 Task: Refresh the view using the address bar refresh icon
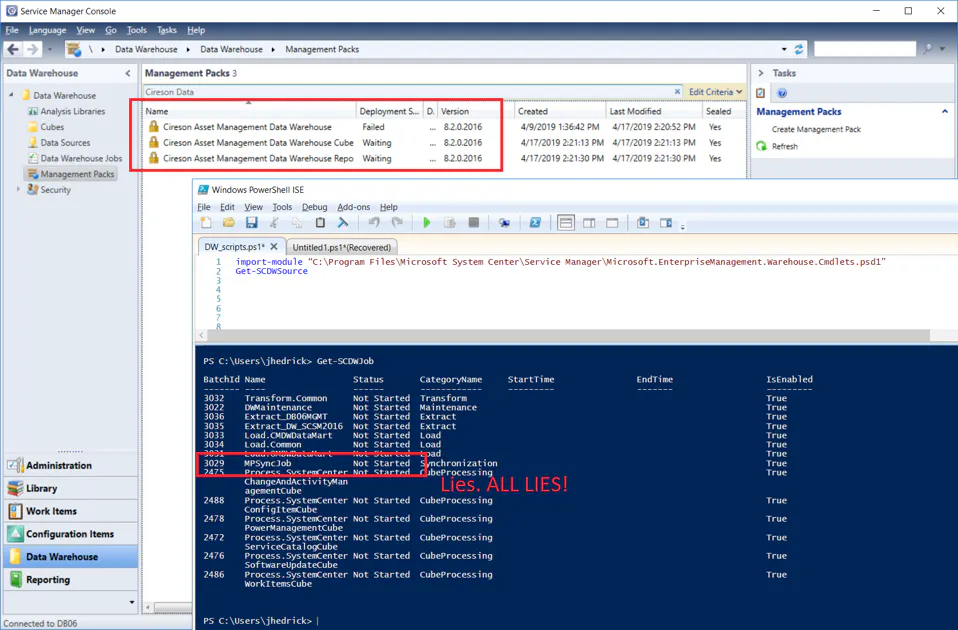[799, 49]
